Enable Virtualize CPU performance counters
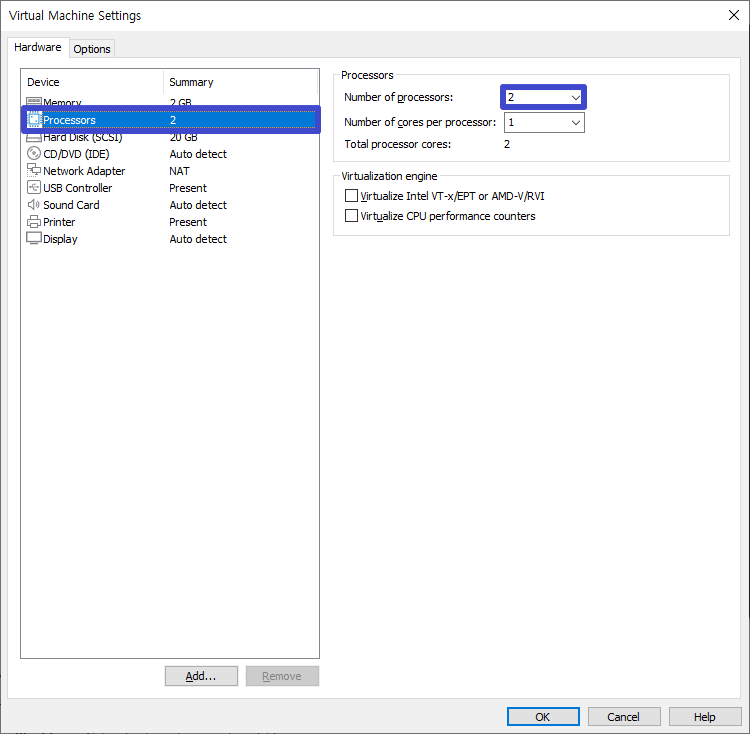 (351, 216)
